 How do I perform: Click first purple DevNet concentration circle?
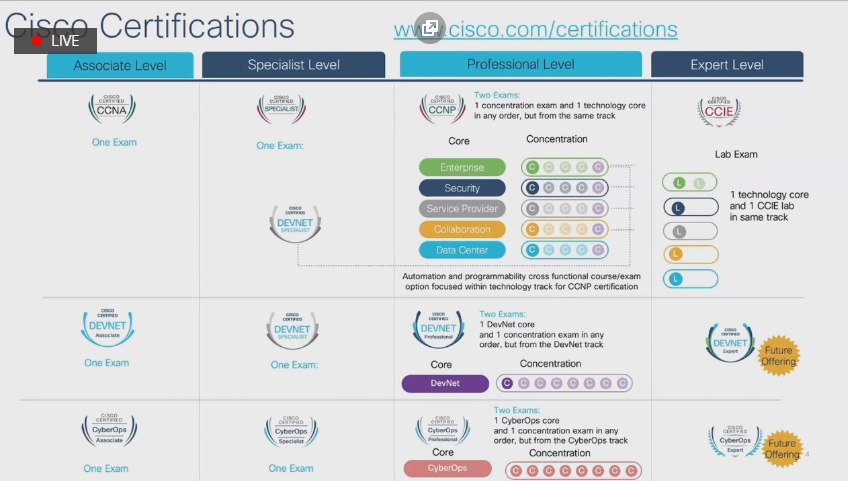507,384
